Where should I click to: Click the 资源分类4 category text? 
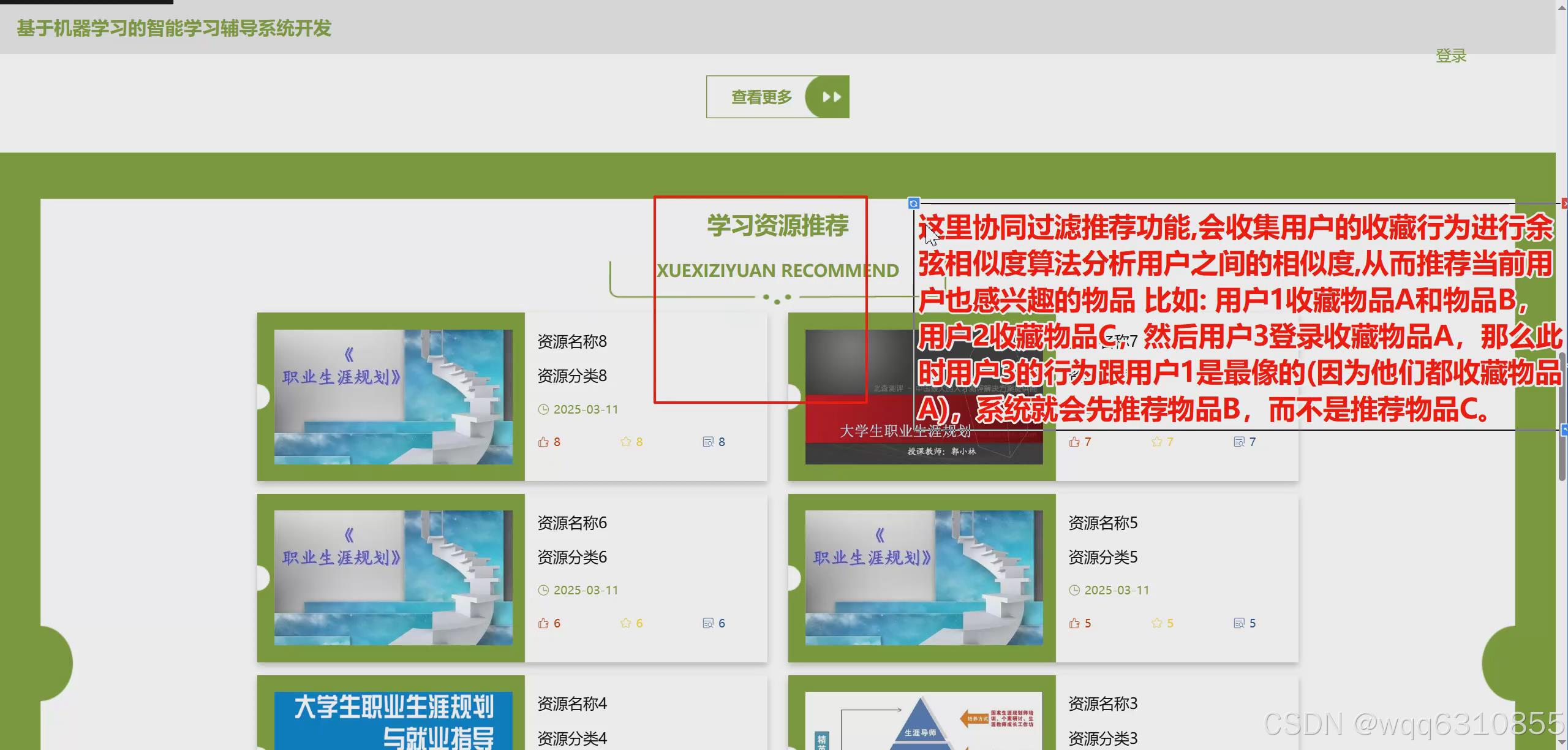572,738
